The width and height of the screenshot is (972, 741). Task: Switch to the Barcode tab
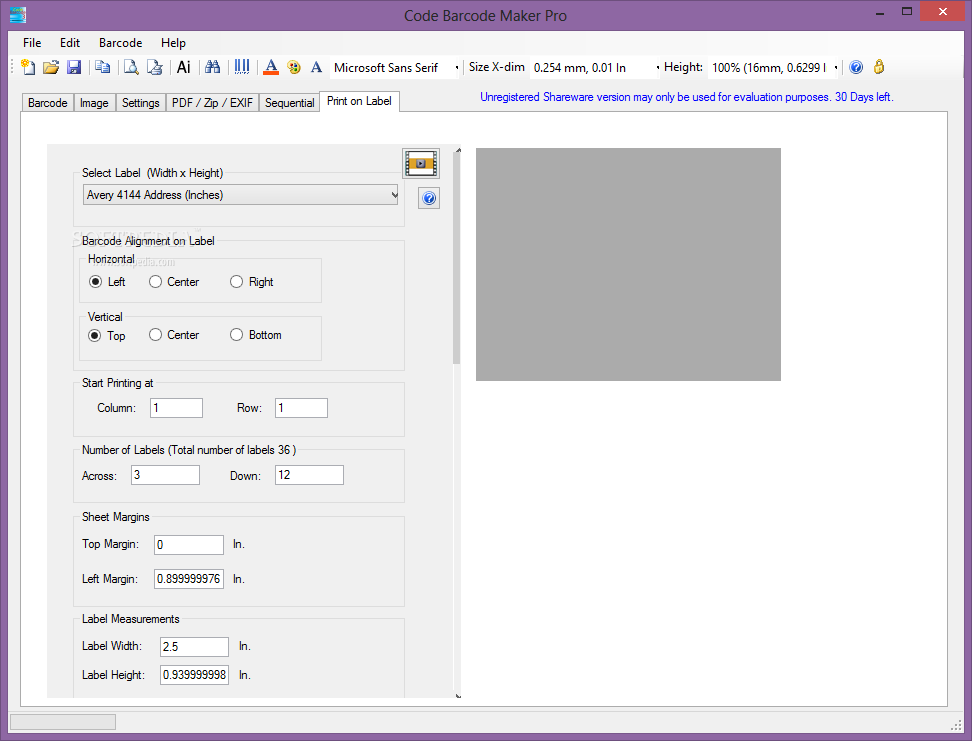(48, 103)
